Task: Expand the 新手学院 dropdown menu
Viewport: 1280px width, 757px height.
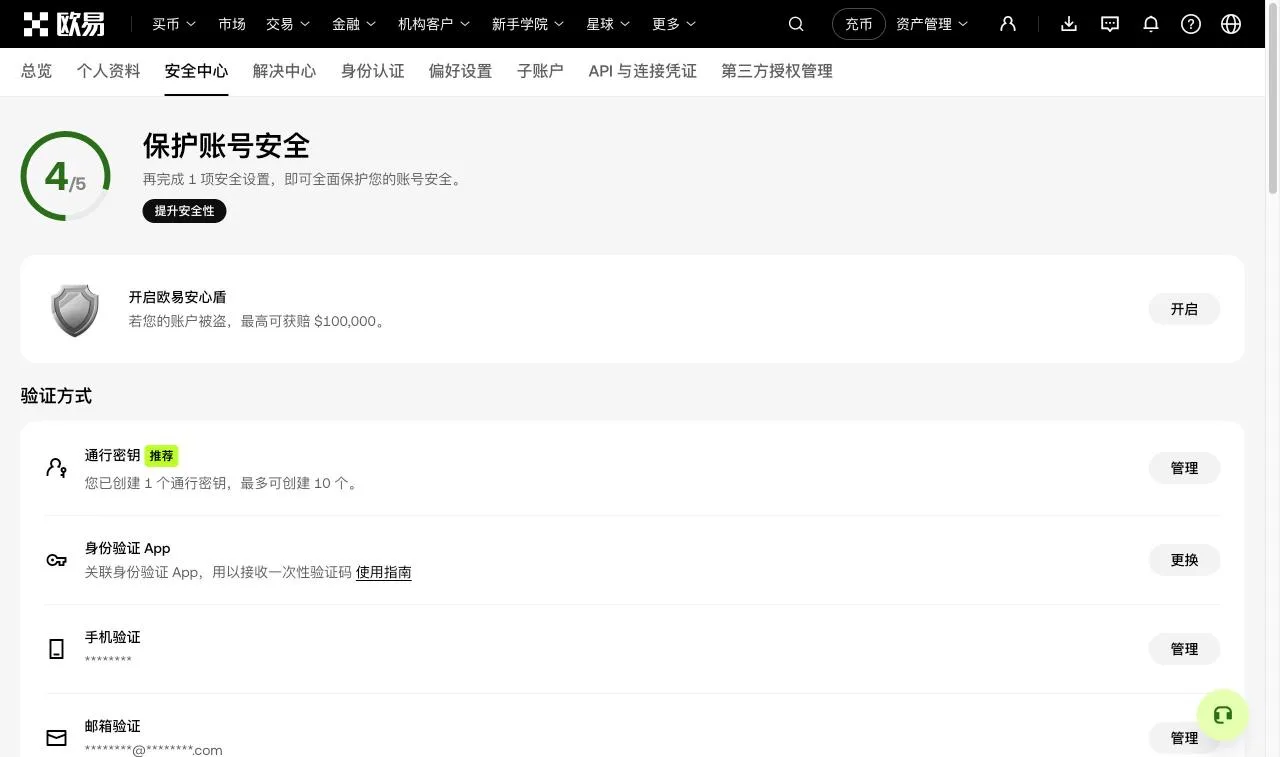Action: pyautogui.click(x=528, y=24)
